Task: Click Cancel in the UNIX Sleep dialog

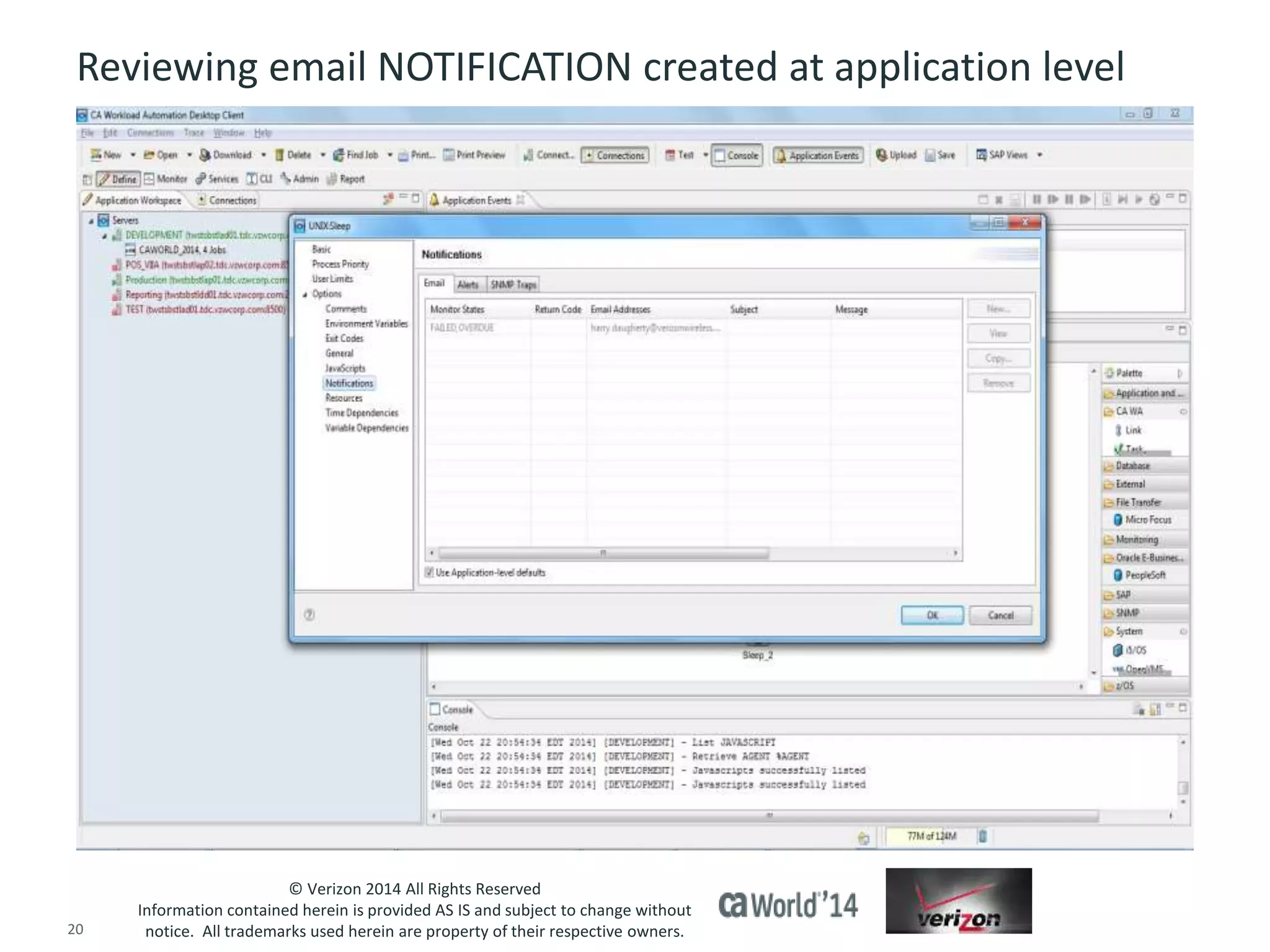Action: tap(1001, 615)
